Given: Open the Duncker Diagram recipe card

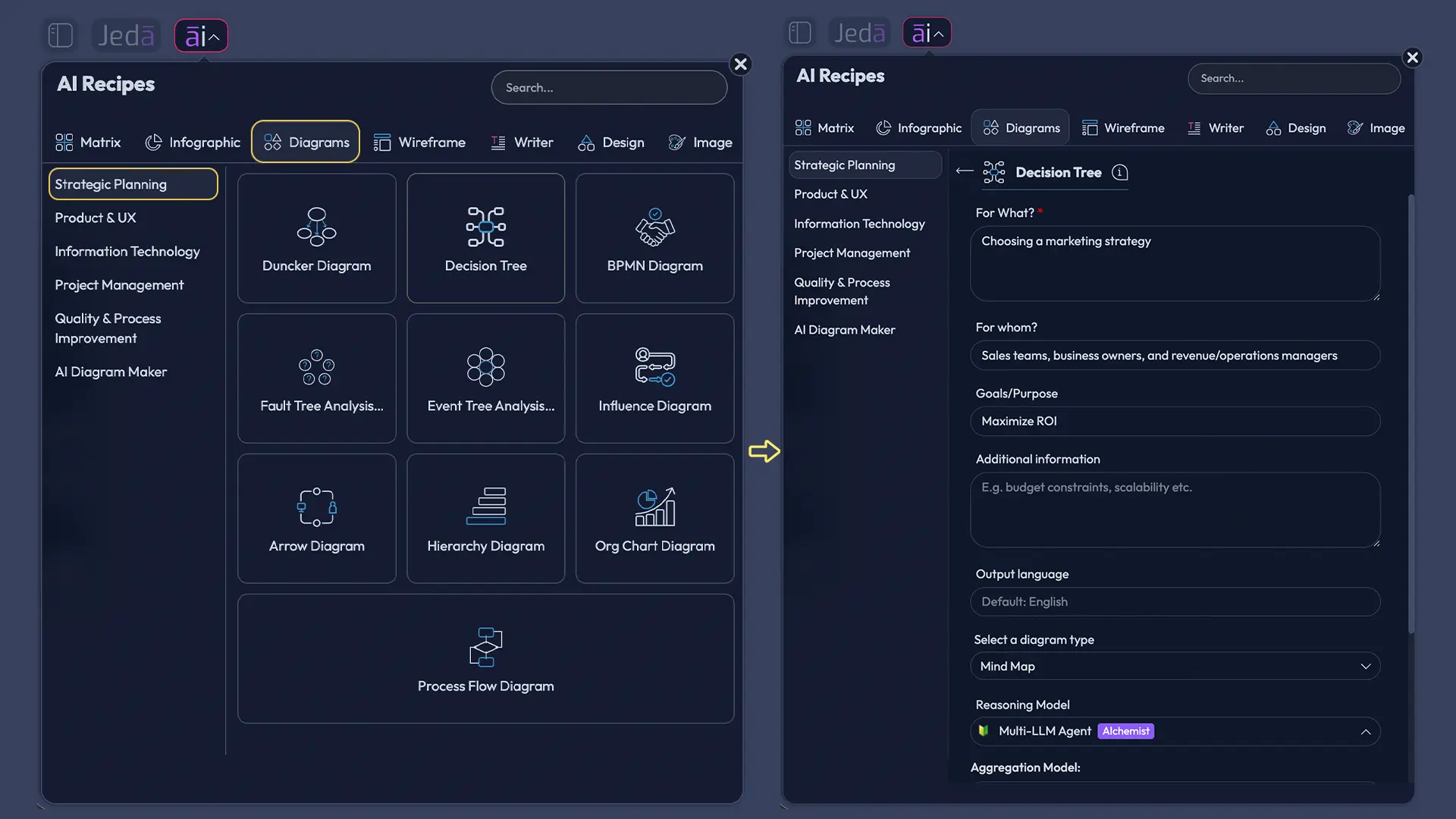Looking at the screenshot, I should (x=317, y=238).
